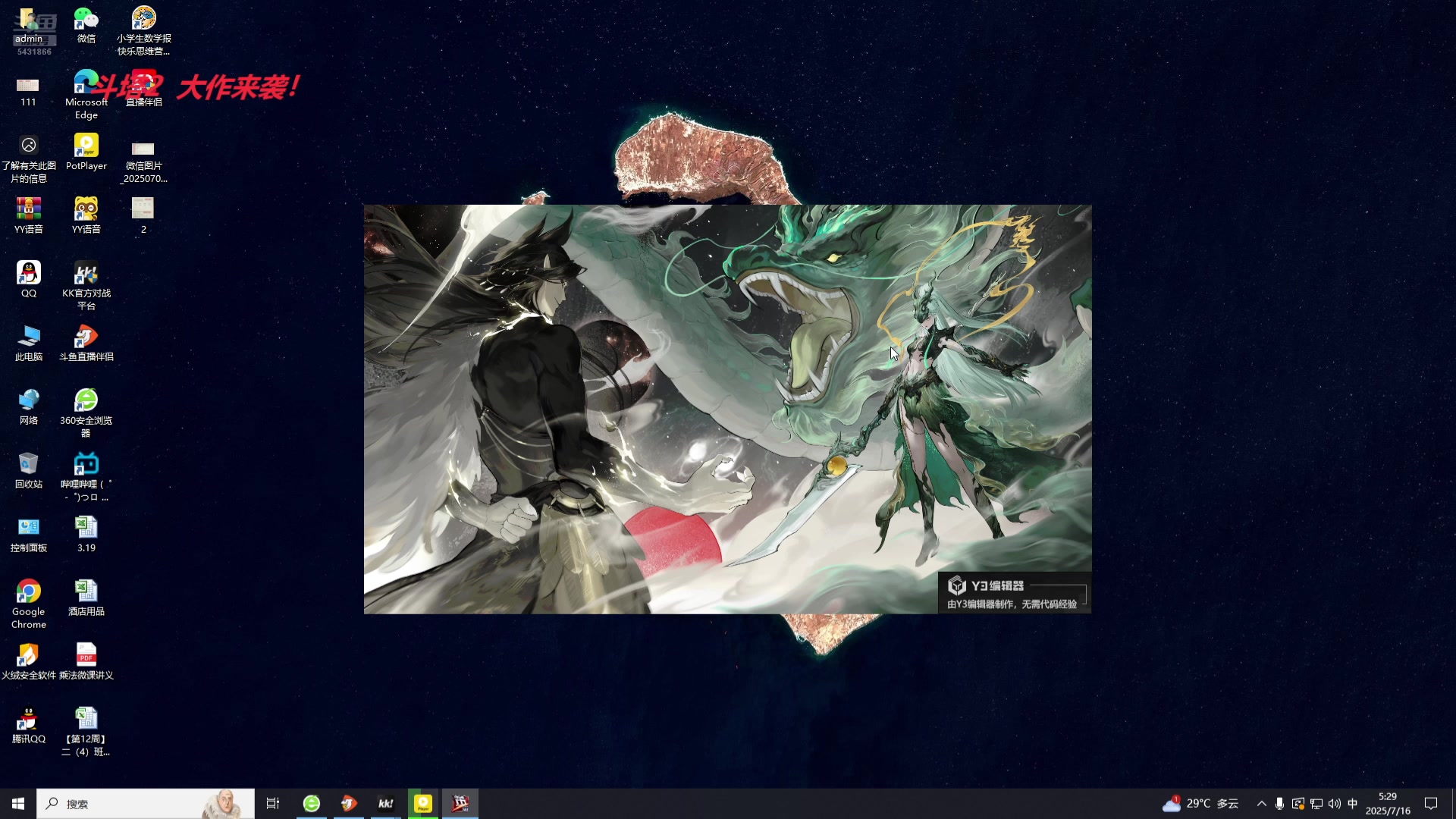
Task: Open 此电脑 (This PC)
Action: [x=29, y=343]
